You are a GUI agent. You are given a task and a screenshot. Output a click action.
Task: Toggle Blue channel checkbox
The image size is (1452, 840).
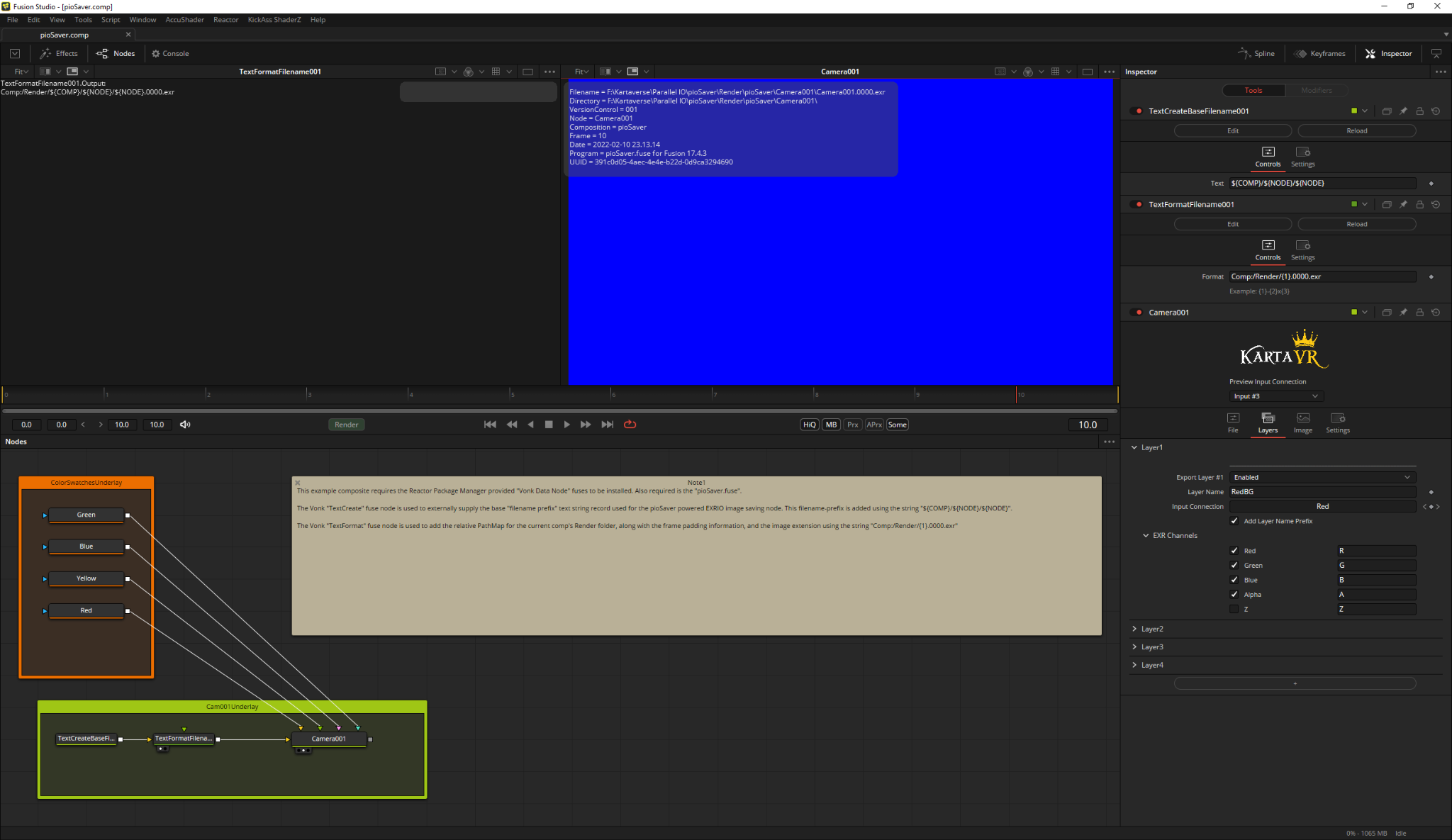click(1234, 580)
